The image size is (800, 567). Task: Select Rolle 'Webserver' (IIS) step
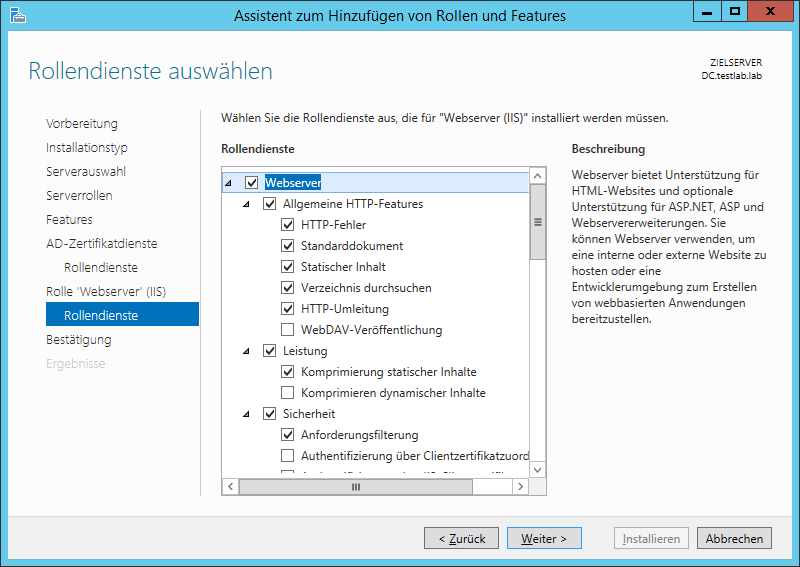(106, 291)
